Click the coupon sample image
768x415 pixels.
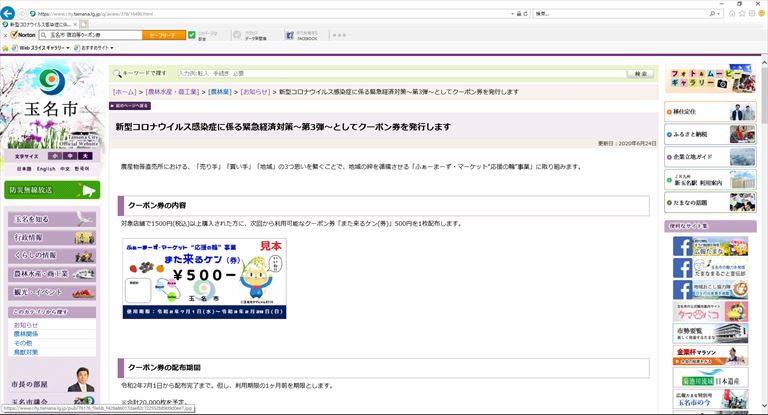click(x=204, y=278)
